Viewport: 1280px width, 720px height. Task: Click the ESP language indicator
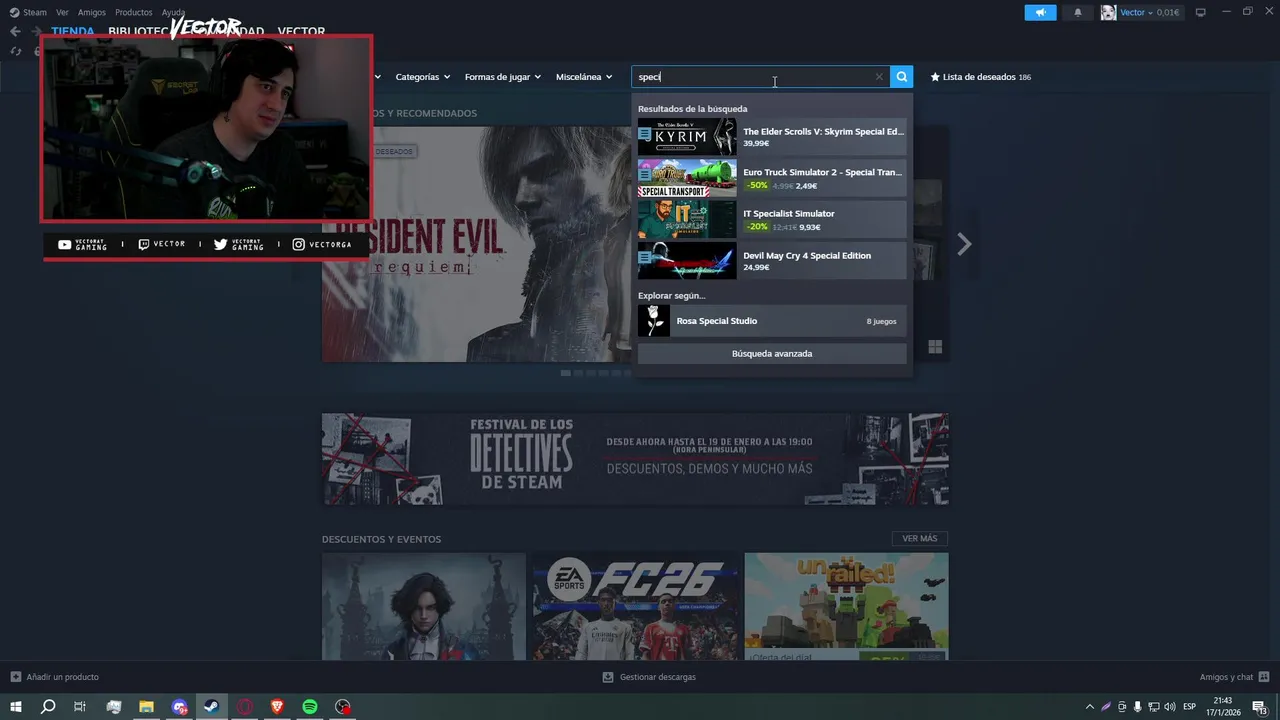1190,707
